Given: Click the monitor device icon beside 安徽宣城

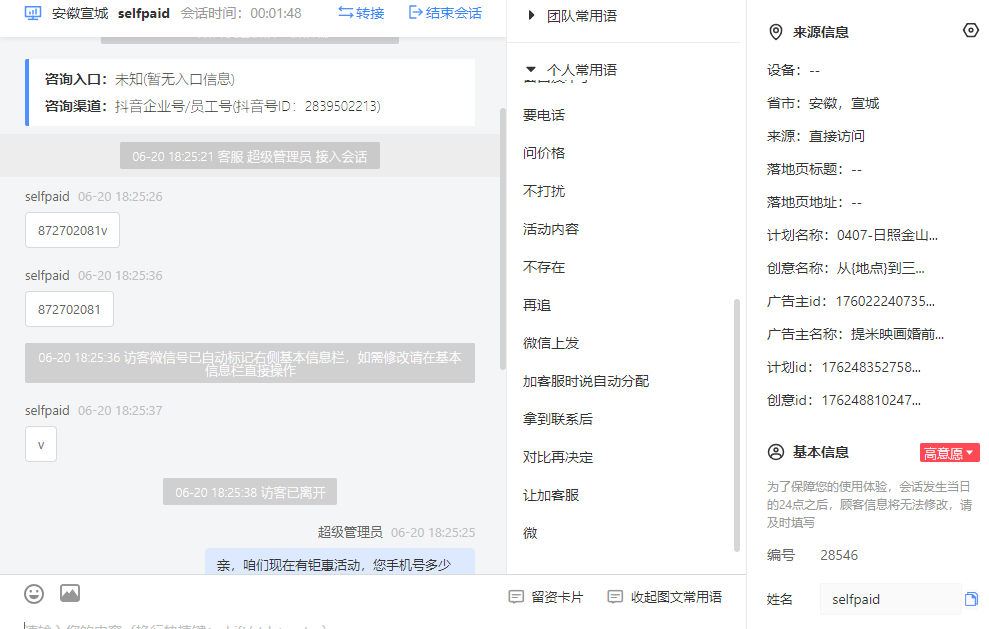Looking at the screenshot, I should point(33,13).
